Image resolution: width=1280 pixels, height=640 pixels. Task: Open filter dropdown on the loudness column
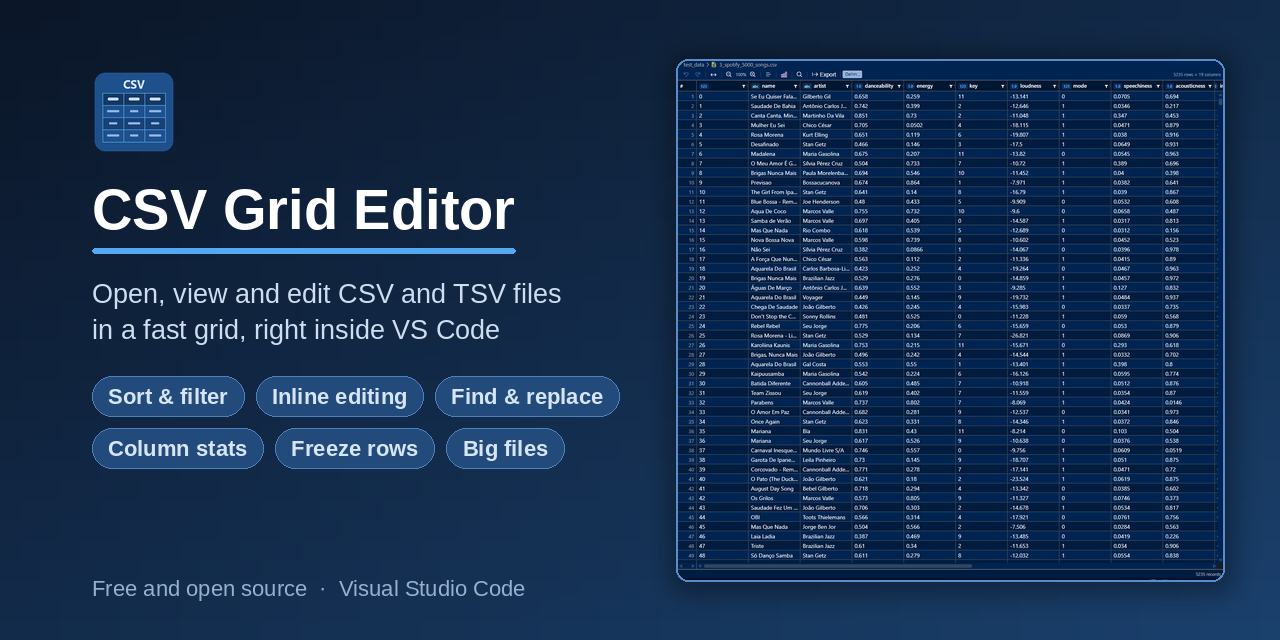(x=1055, y=86)
